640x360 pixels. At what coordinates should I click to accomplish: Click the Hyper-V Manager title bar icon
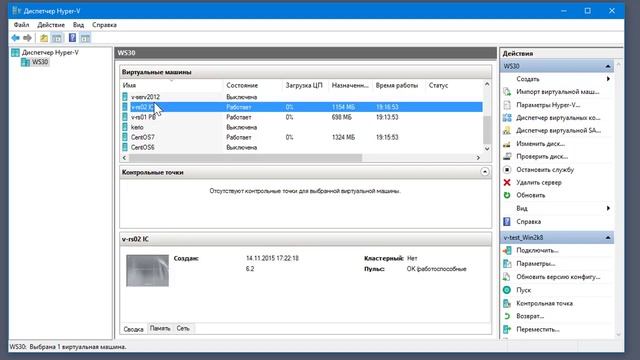click(16, 11)
